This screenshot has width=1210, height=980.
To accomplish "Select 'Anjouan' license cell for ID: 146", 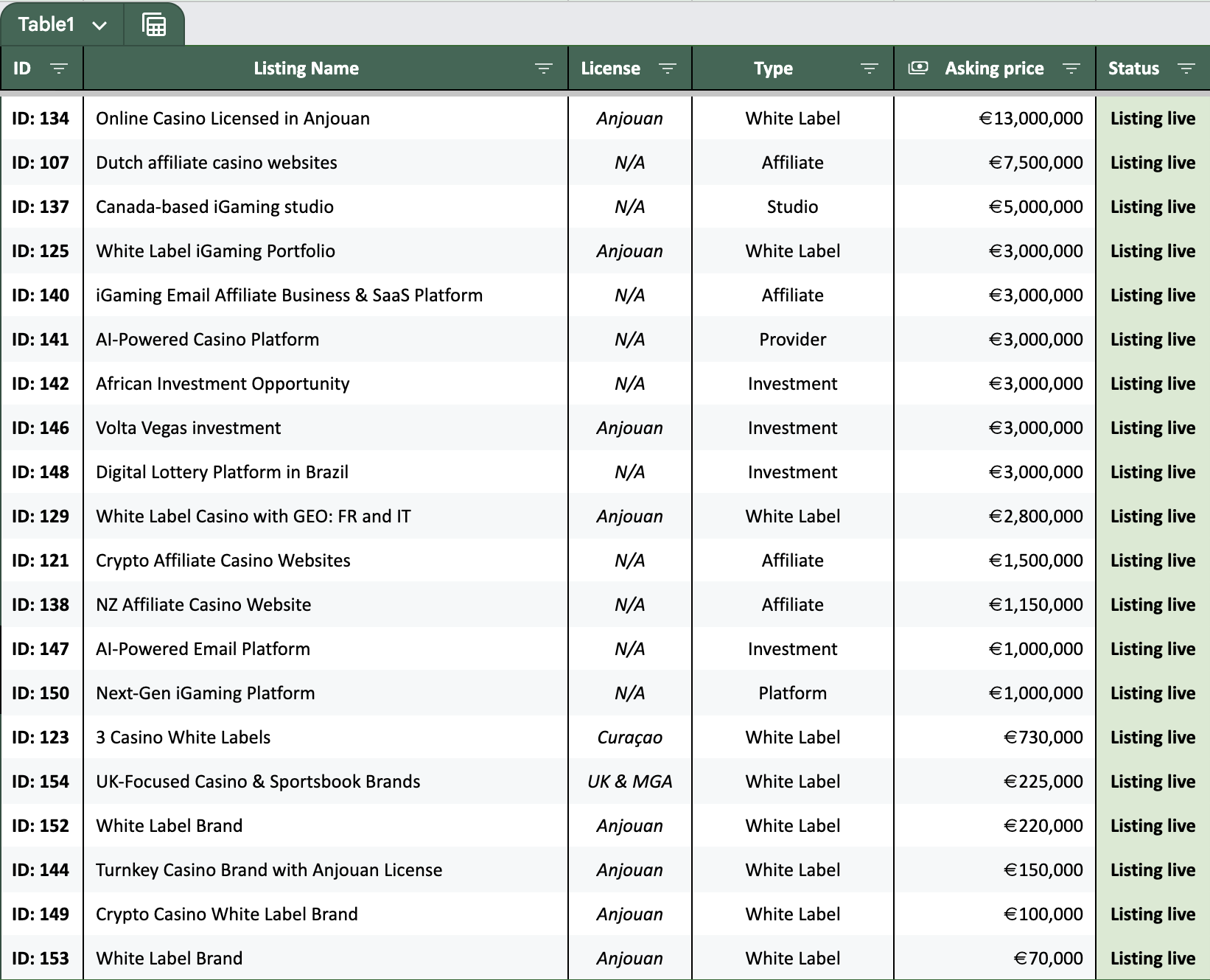I will 630,428.
